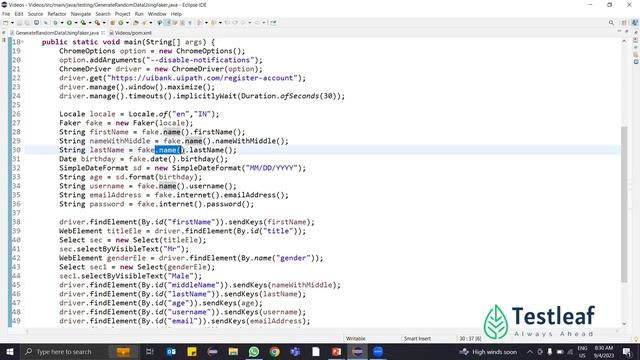This screenshot has height=360, width=640.
Task: Open the Navigate menu
Action: [x=81, y=14]
